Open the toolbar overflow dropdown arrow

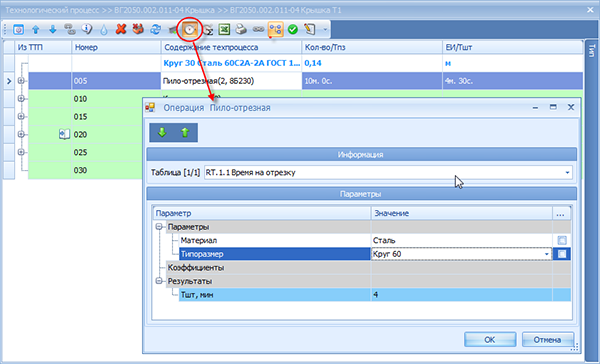tap(325, 30)
